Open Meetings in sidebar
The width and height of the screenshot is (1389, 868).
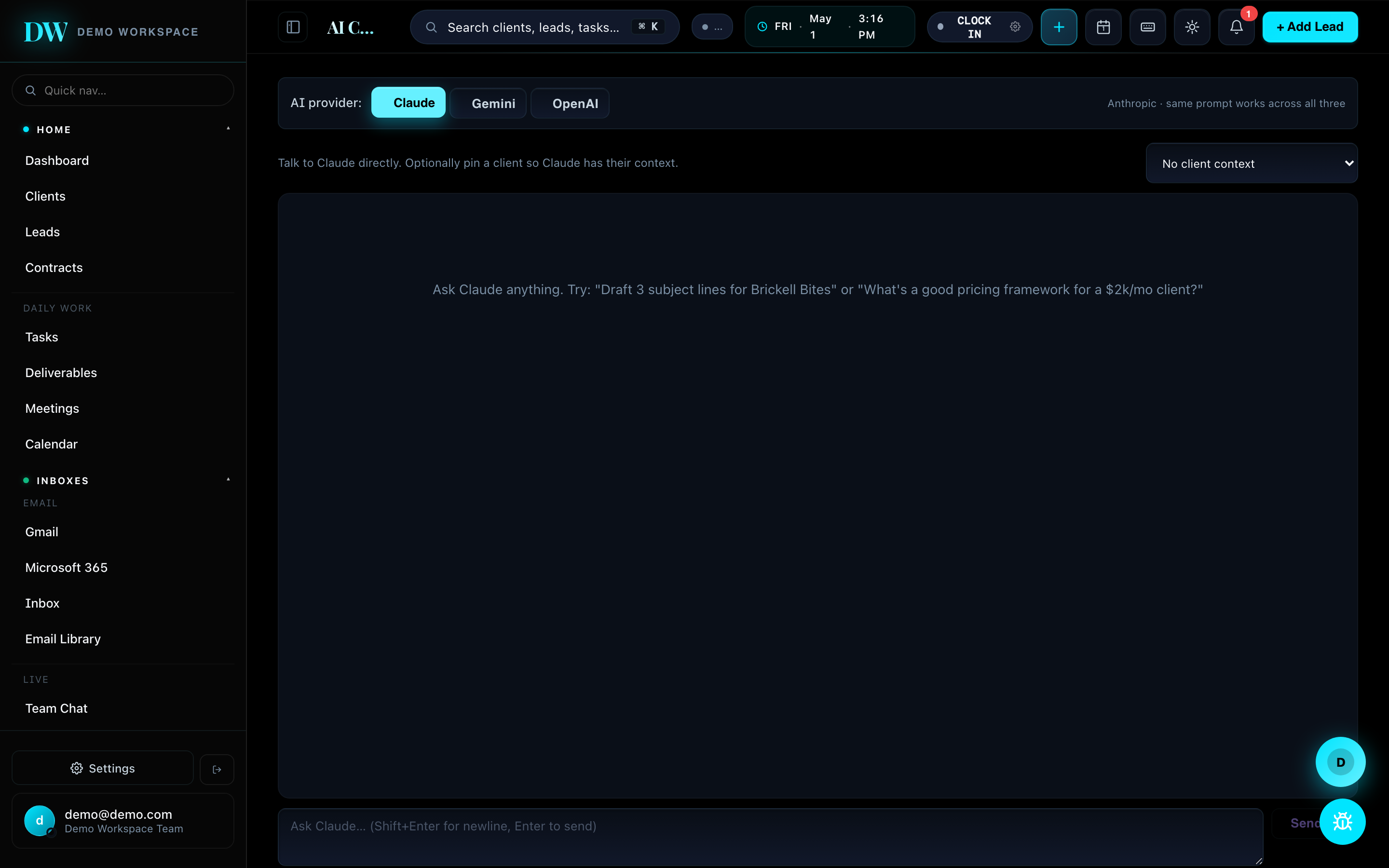[123, 408]
